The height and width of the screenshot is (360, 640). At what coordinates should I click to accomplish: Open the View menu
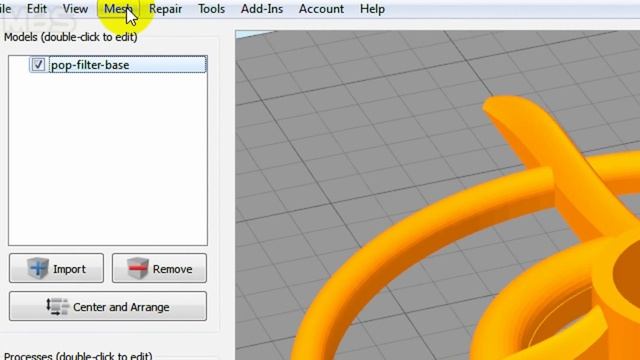pyautogui.click(x=76, y=9)
